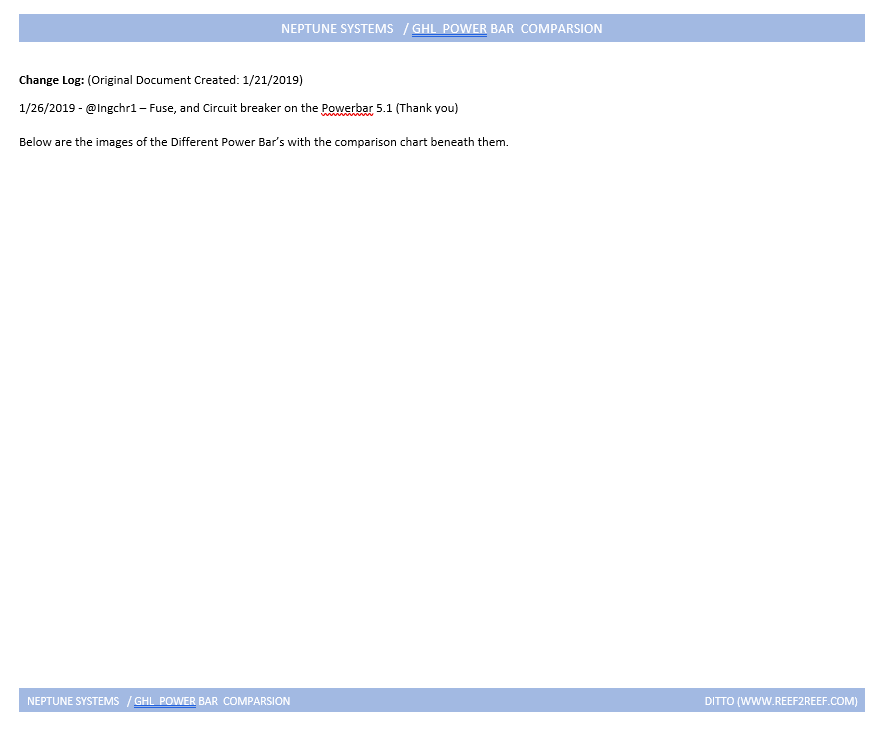Viewport: 874px width, 736px height.
Task: Select the 'Change Log:' bold label
Action: 51,80
